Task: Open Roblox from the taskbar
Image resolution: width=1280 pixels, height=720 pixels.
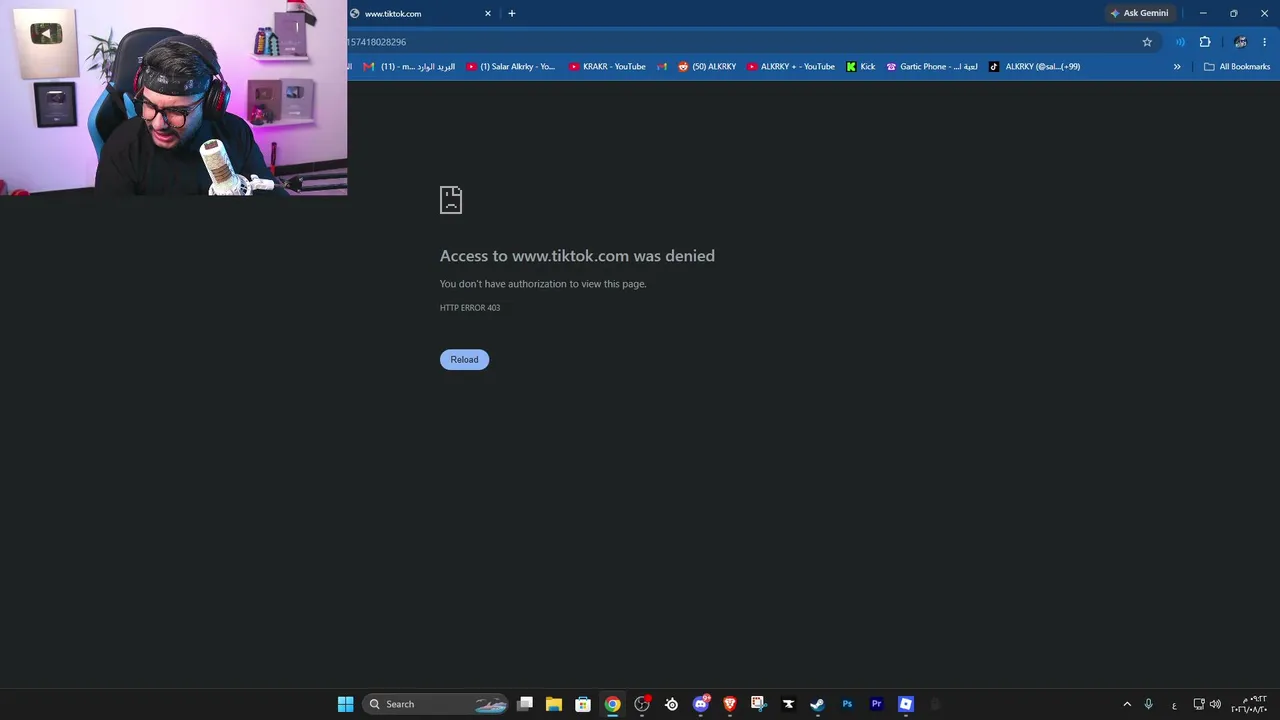Action: click(906, 704)
